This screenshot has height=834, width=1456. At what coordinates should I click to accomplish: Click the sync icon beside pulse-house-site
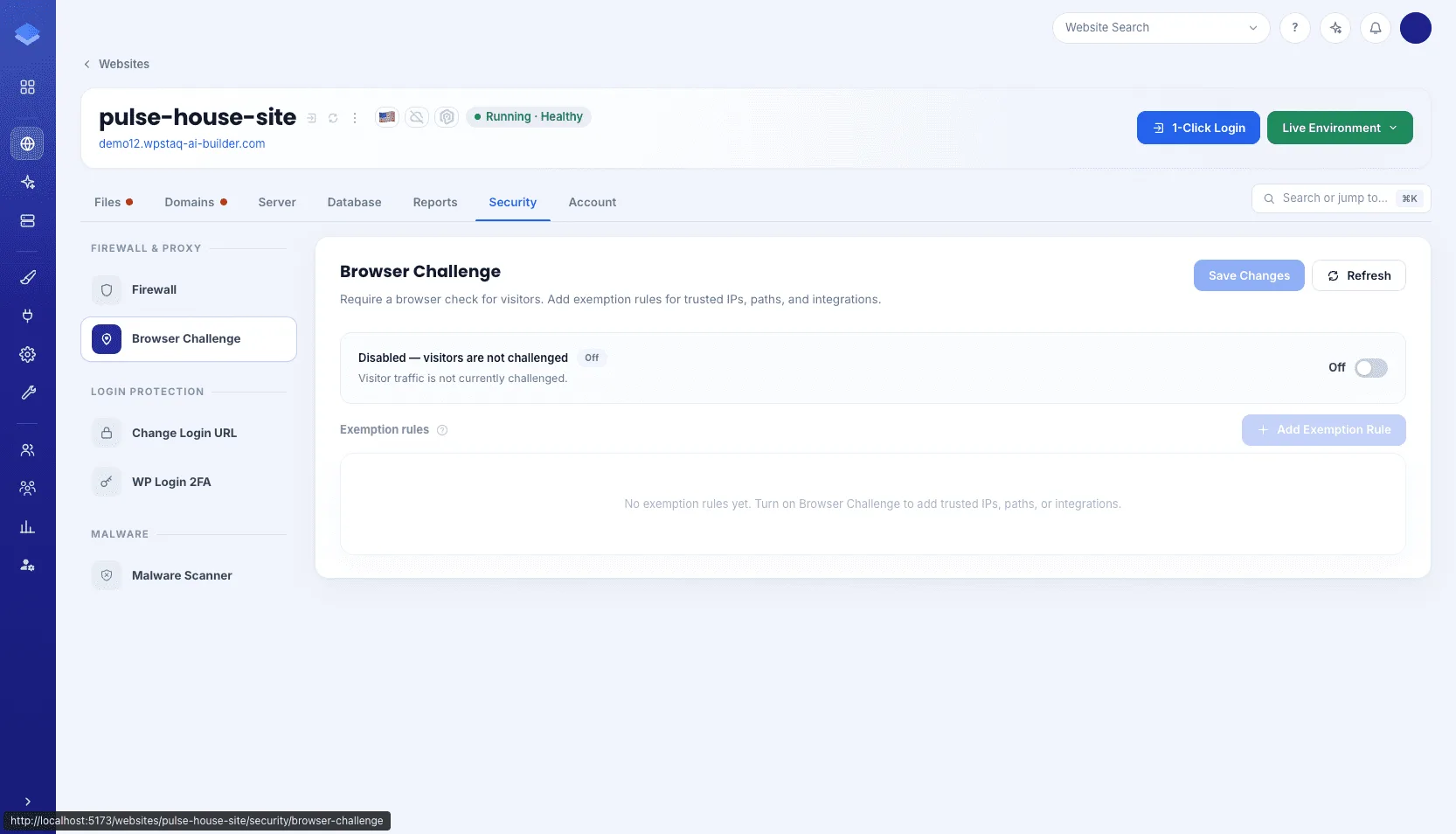click(x=333, y=118)
